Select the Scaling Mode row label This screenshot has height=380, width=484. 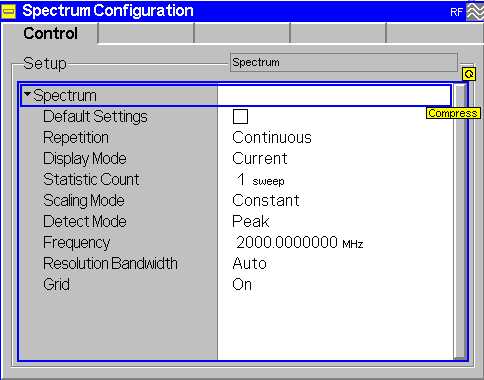coord(84,201)
